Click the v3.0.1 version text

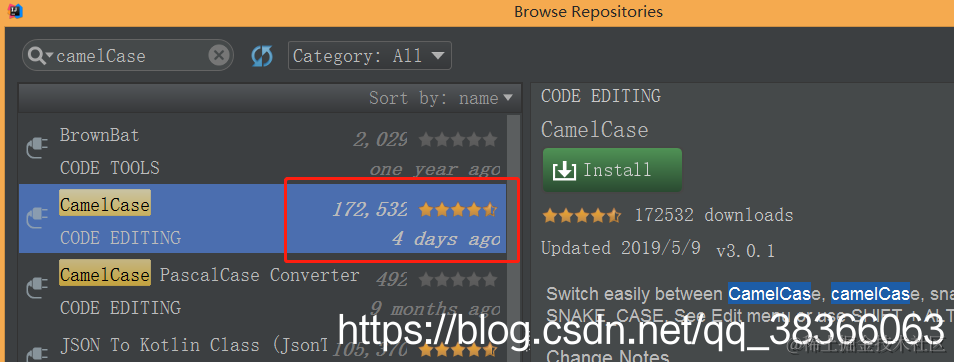tap(745, 251)
